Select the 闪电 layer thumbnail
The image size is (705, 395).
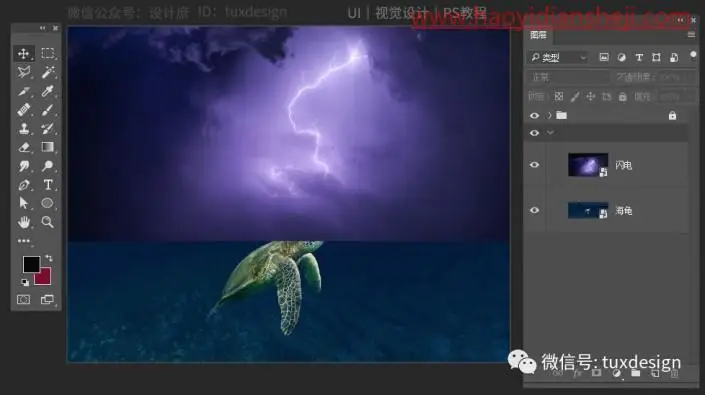tap(588, 165)
